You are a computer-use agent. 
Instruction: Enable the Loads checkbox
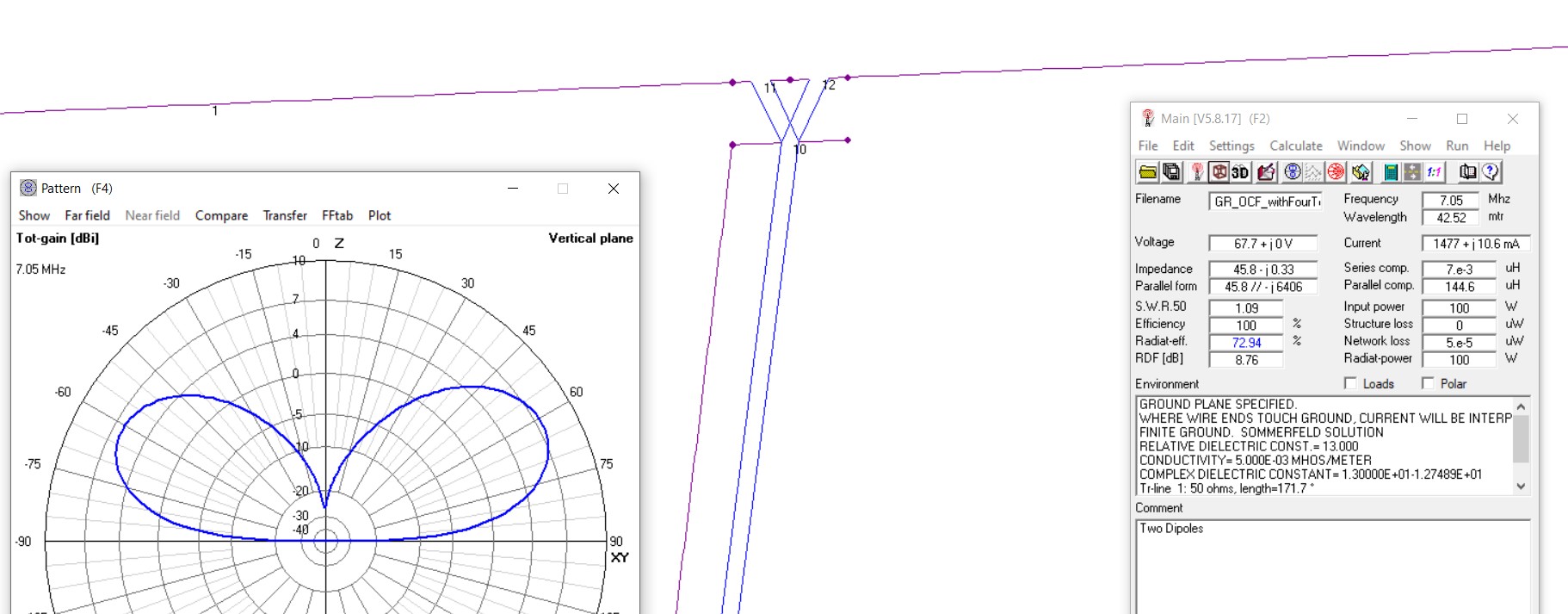pyautogui.click(x=1350, y=383)
